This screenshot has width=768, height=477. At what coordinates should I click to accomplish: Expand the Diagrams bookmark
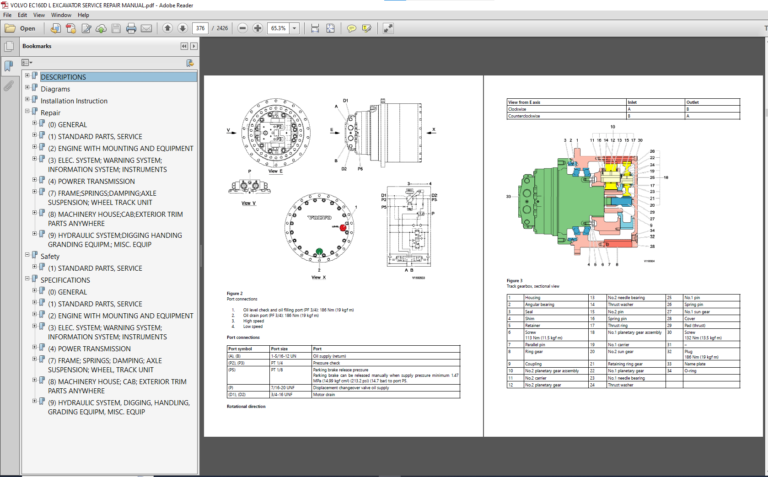28,89
